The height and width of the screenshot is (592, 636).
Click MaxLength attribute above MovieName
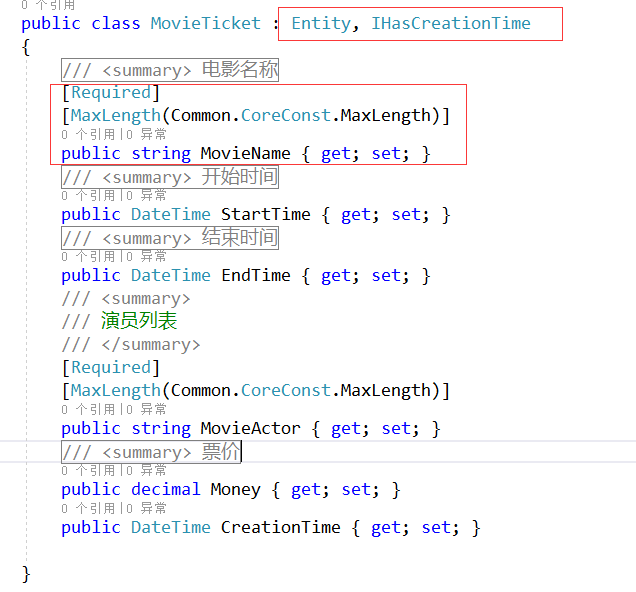point(116,116)
